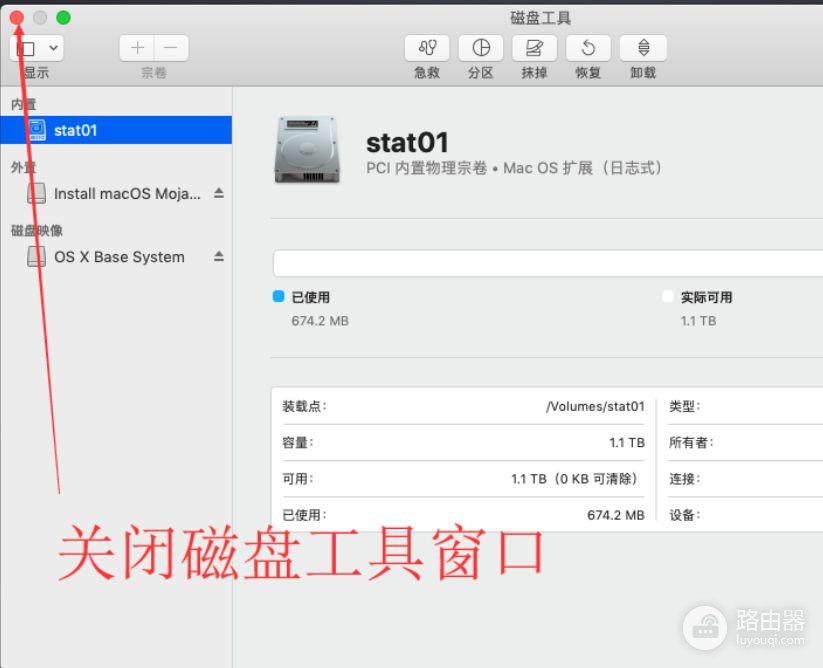Eject the Install macOS Mojave disk
The image size is (823, 668).
[x=219, y=193]
